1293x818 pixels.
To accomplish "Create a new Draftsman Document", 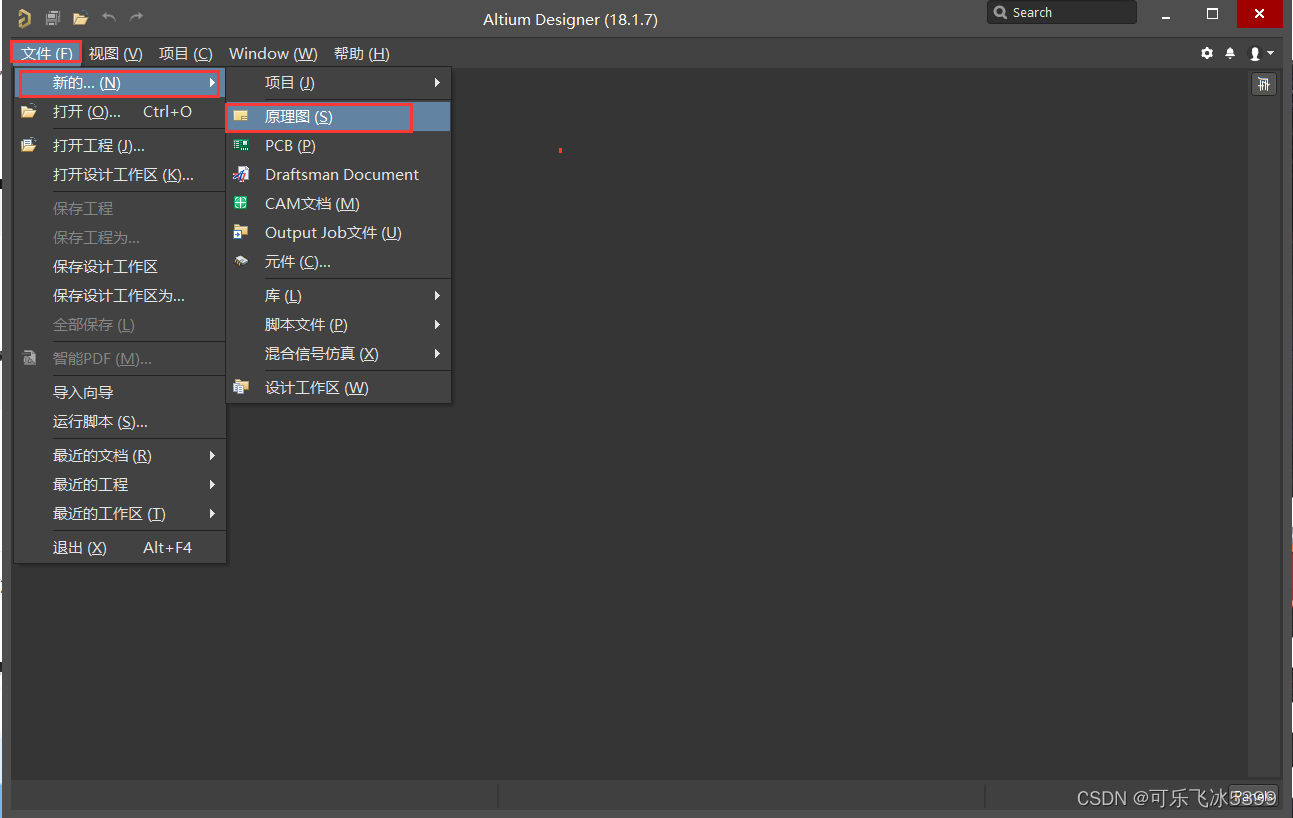I will (341, 175).
